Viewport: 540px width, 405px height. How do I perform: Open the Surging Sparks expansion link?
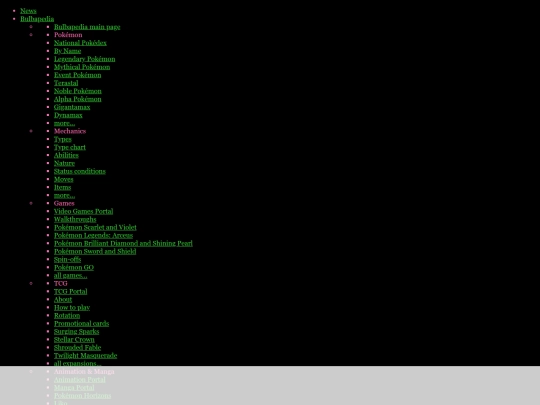(76, 332)
